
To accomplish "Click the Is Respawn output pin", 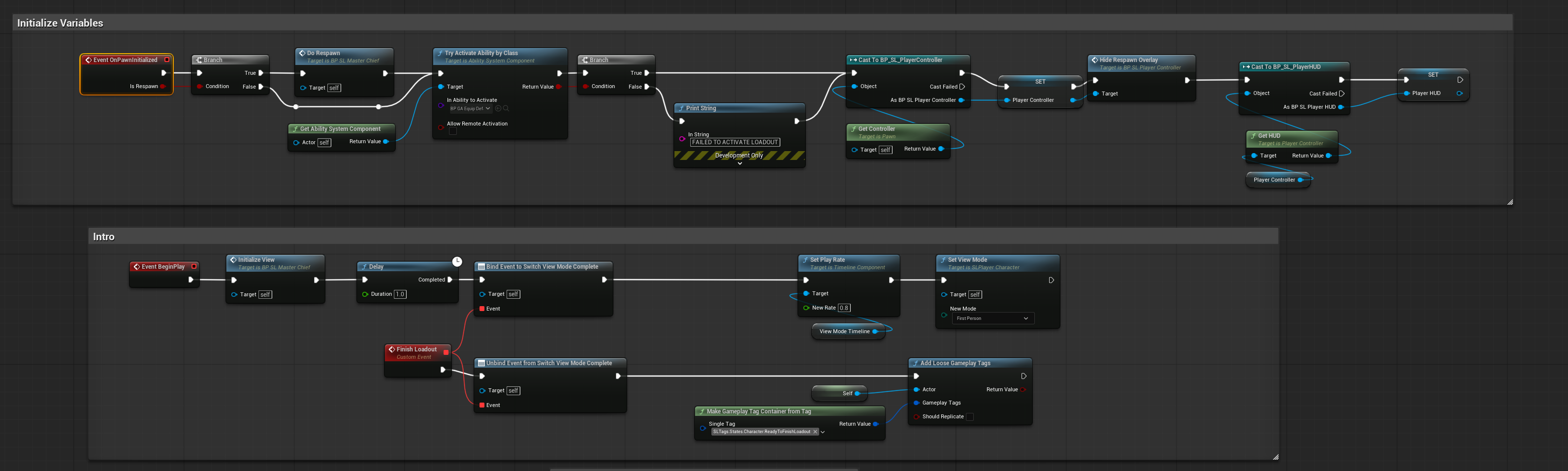I will 163,87.
